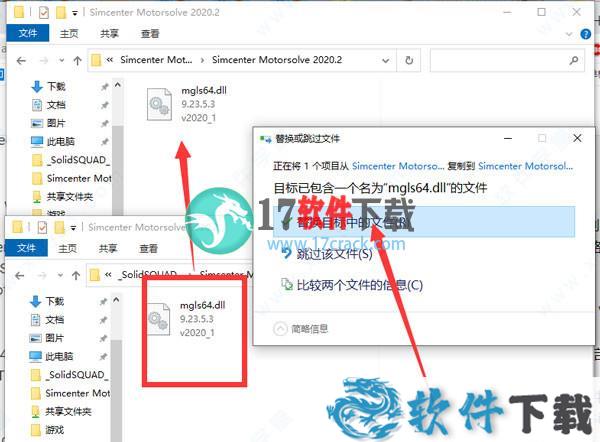Select 游戏 folder in the lower window sidebar
Screen dimensions: 600x442
(47, 430)
